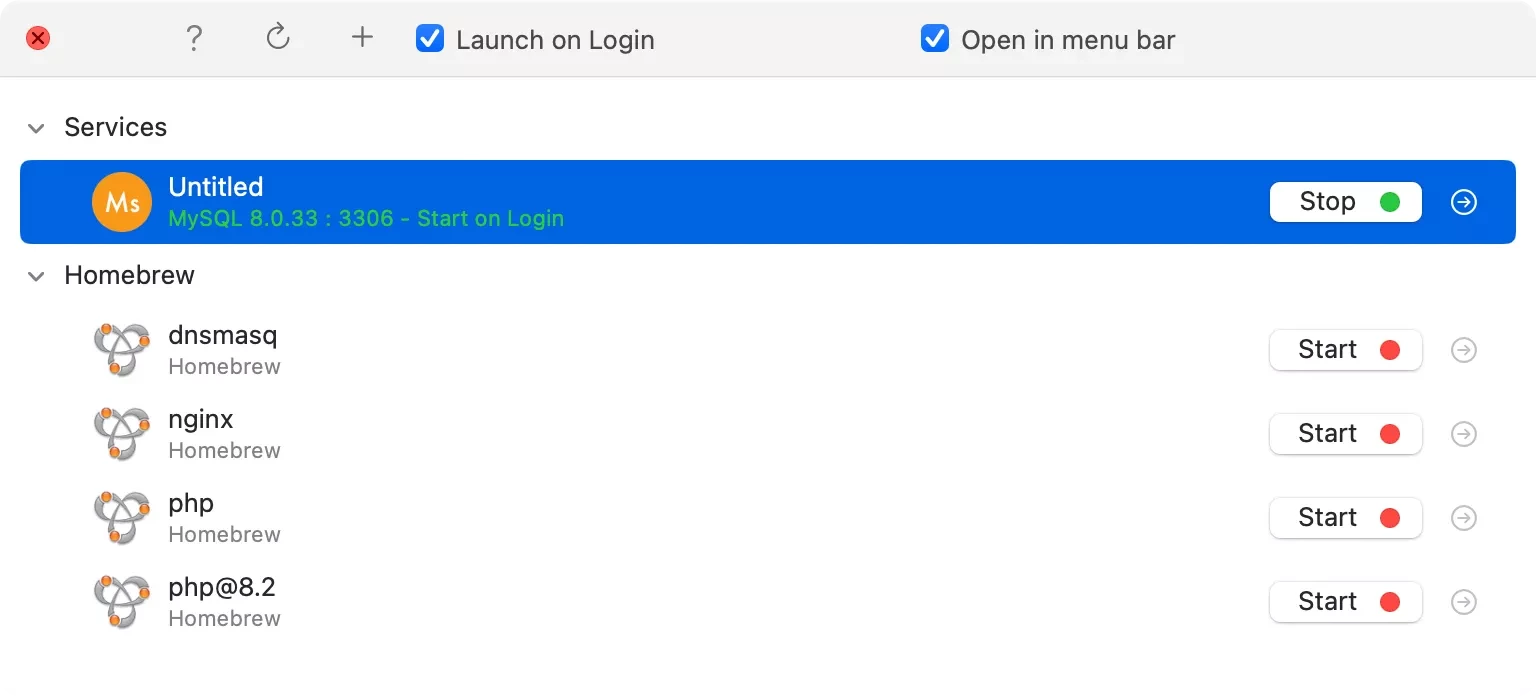
Task: Select the php@8.2 row label
Action: pos(222,587)
